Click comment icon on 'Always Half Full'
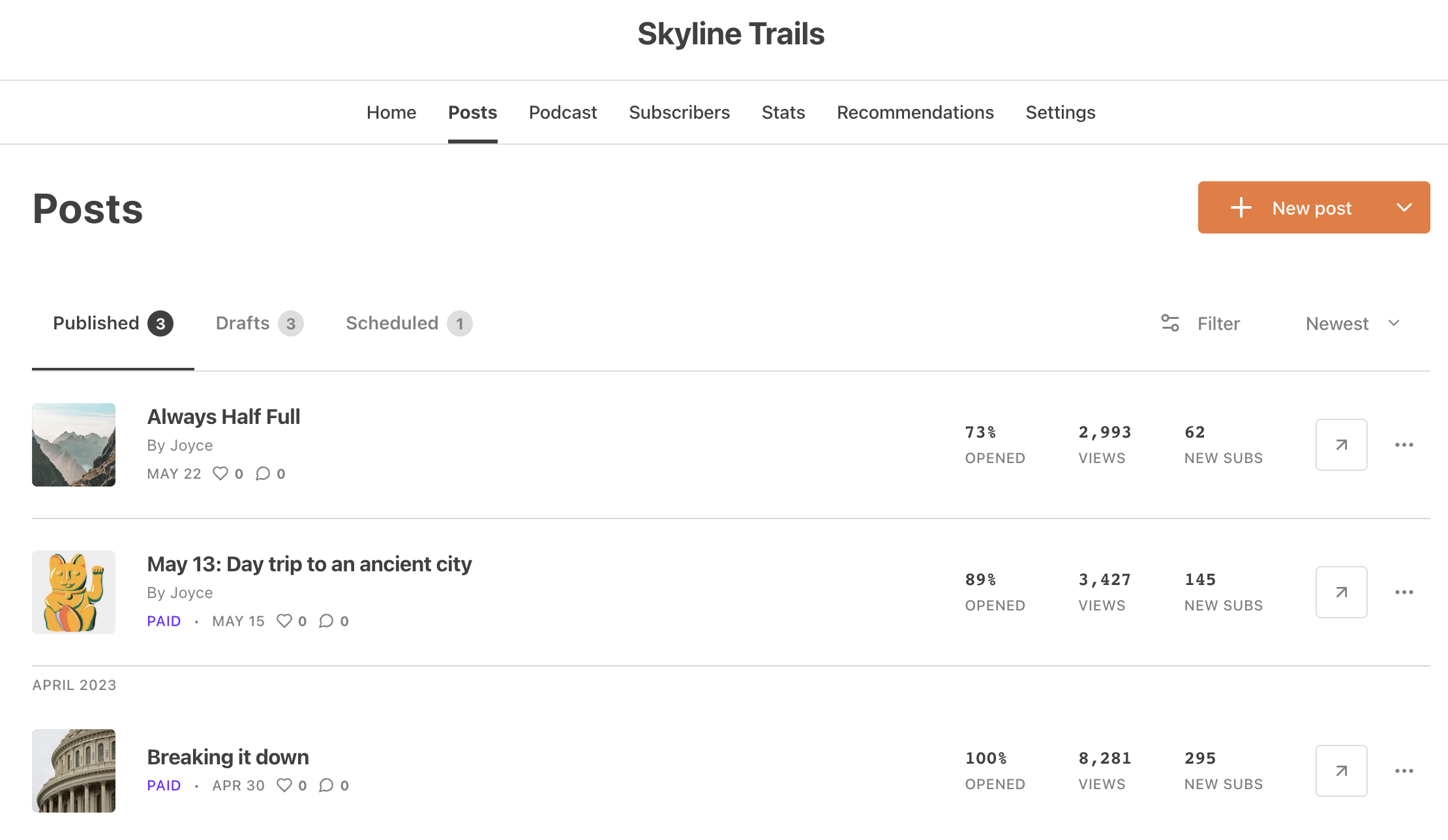 point(263,473)
